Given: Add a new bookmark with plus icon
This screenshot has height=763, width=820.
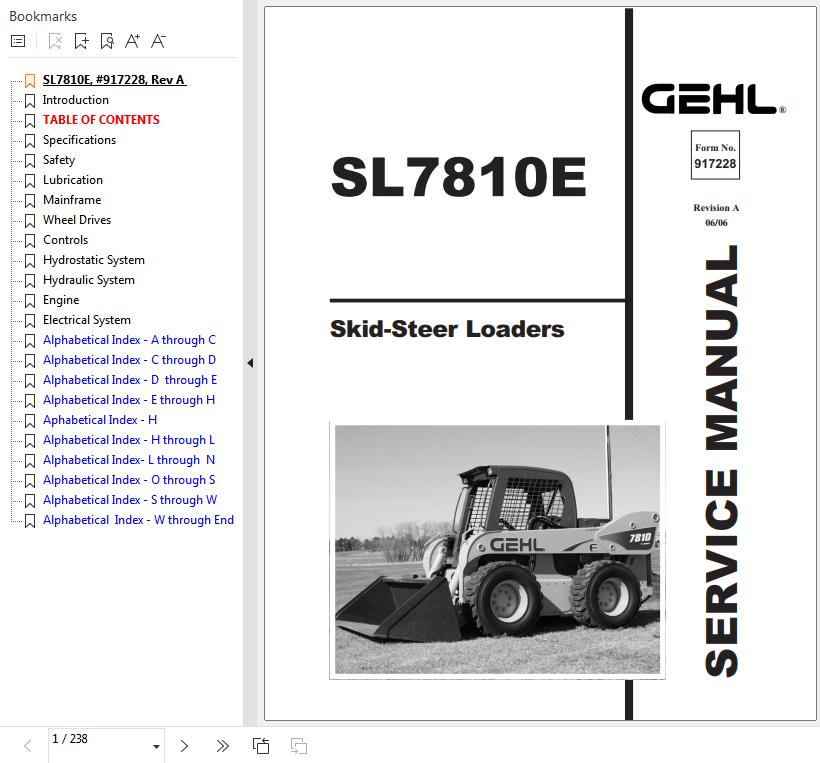Looking at the screenshot, I should pos(81,41).
